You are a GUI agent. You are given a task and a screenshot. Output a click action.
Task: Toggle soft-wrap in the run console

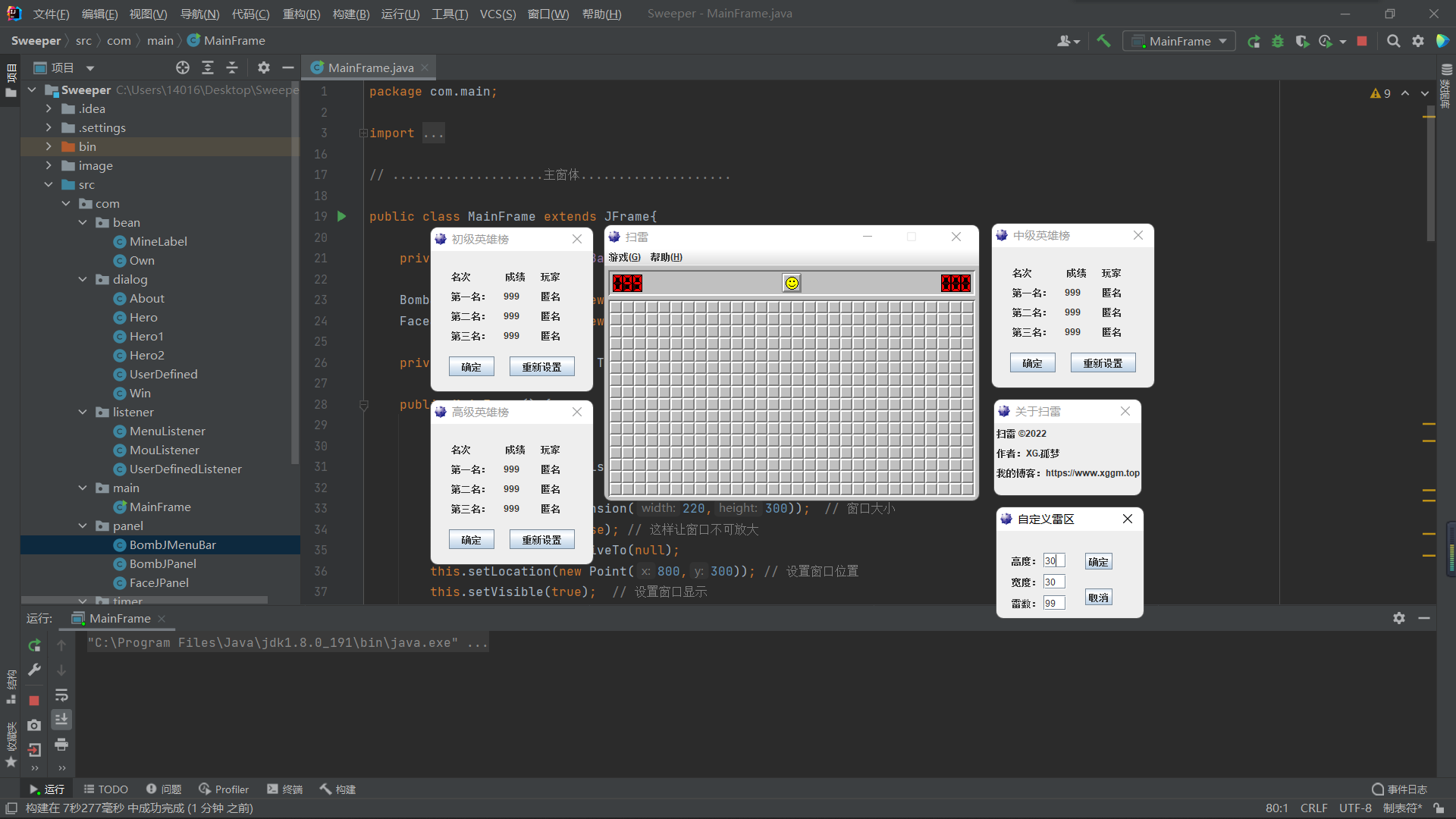point(61,695)
